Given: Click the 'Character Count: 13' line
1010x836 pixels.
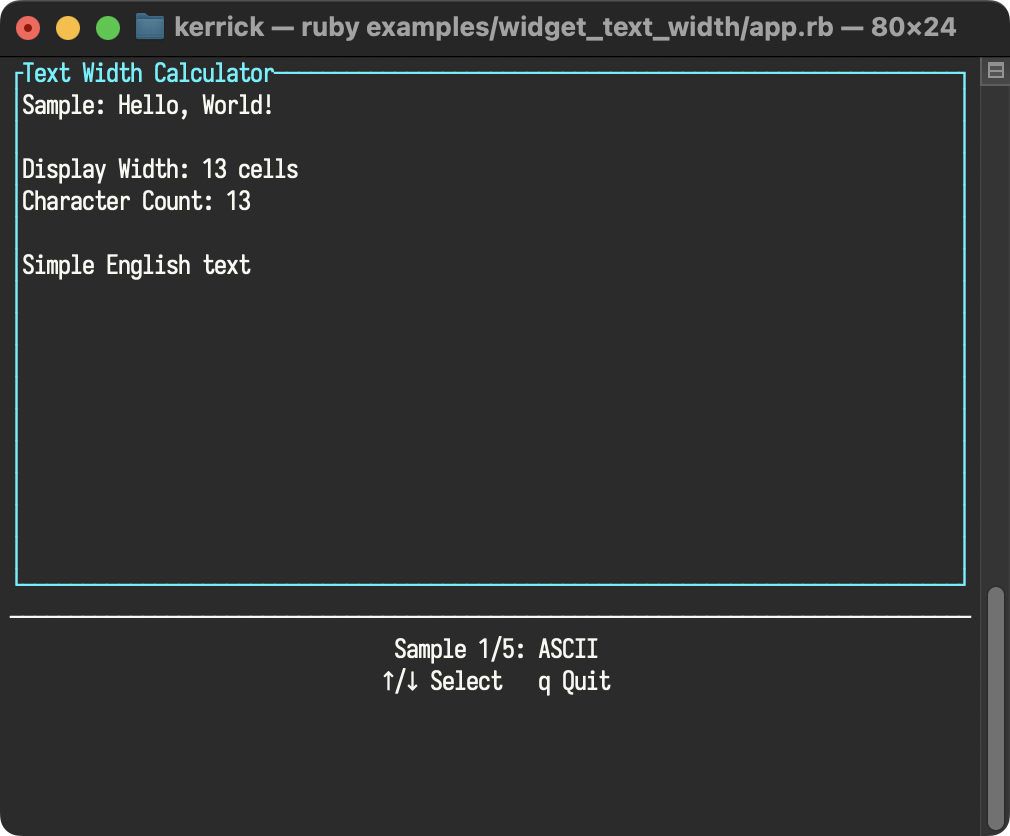Looking at the screenshot, I should [137, 201].
